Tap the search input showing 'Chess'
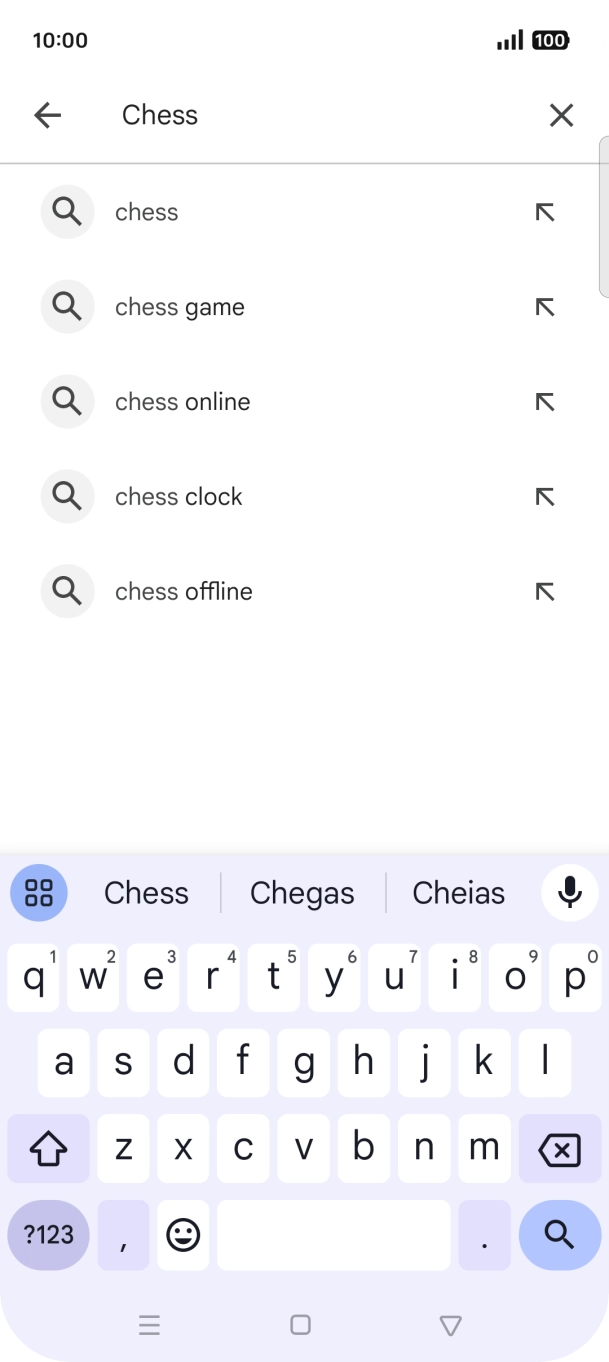 pos(250,115)
